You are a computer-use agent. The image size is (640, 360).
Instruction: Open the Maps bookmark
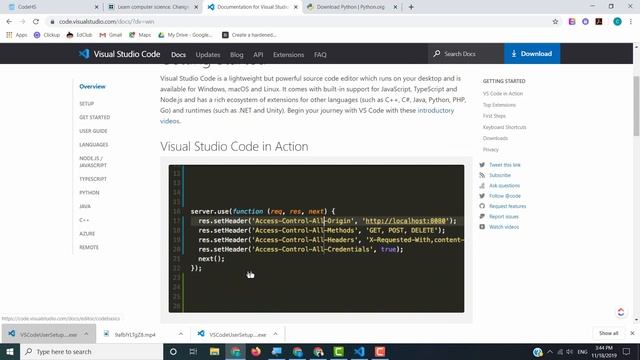coord(140,35)
